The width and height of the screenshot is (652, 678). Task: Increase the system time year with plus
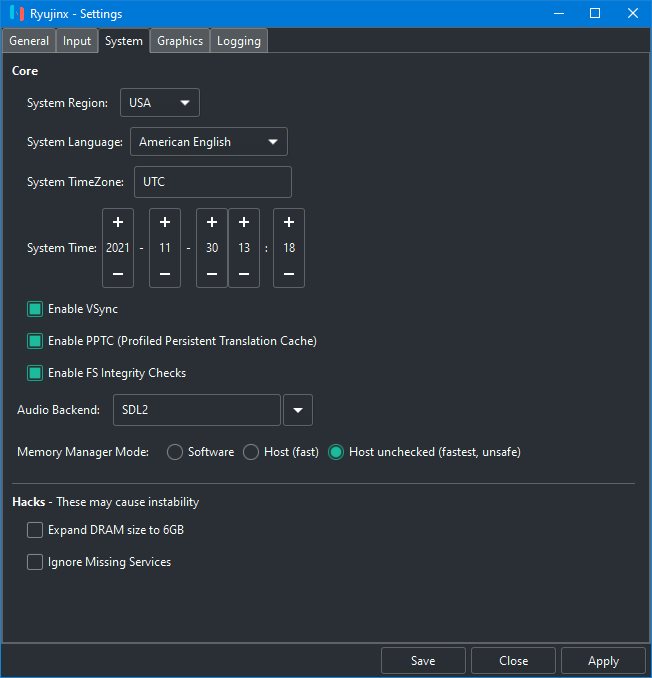tap(118, 222)
